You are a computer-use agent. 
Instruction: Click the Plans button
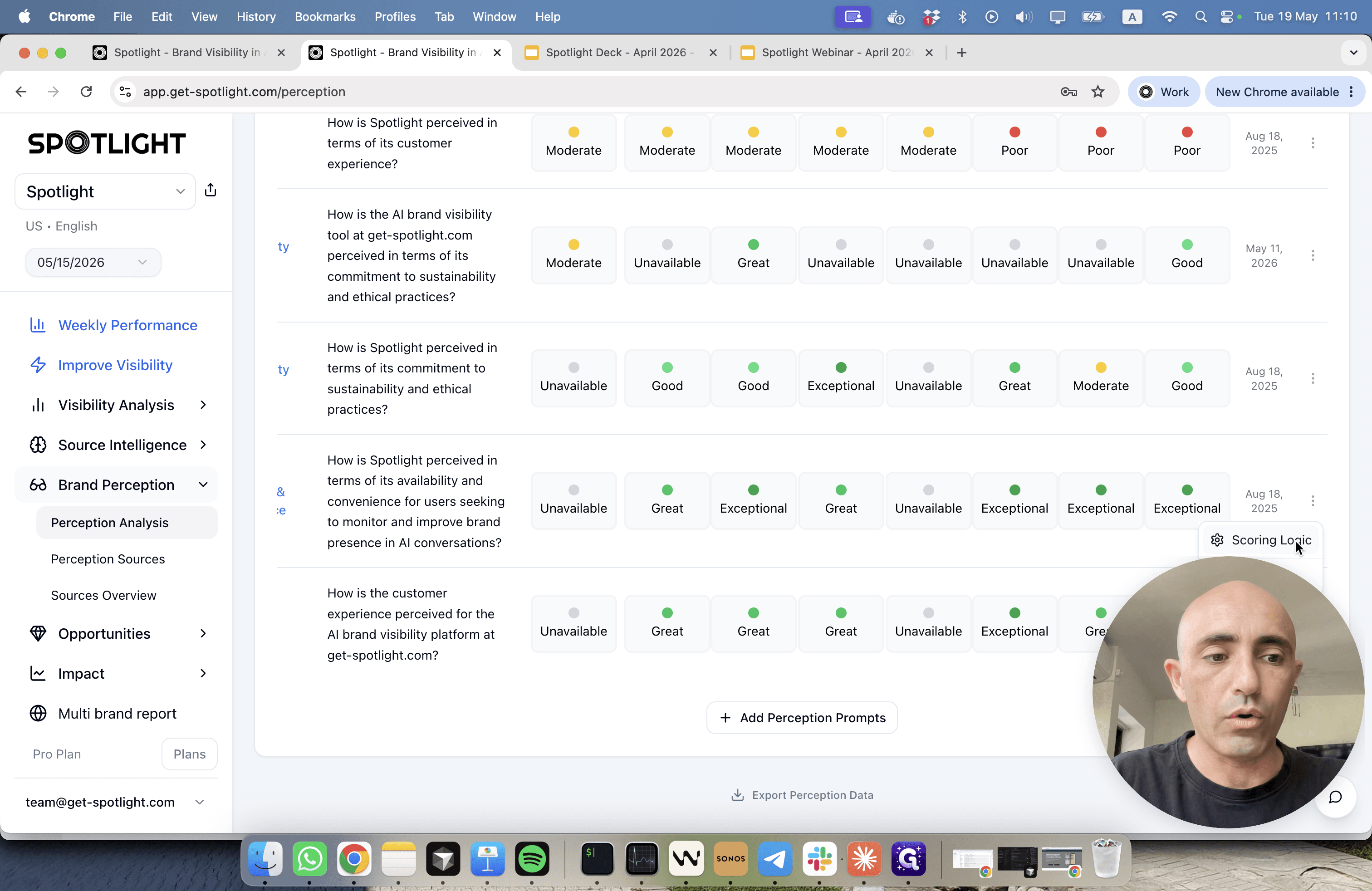[189, 754]
